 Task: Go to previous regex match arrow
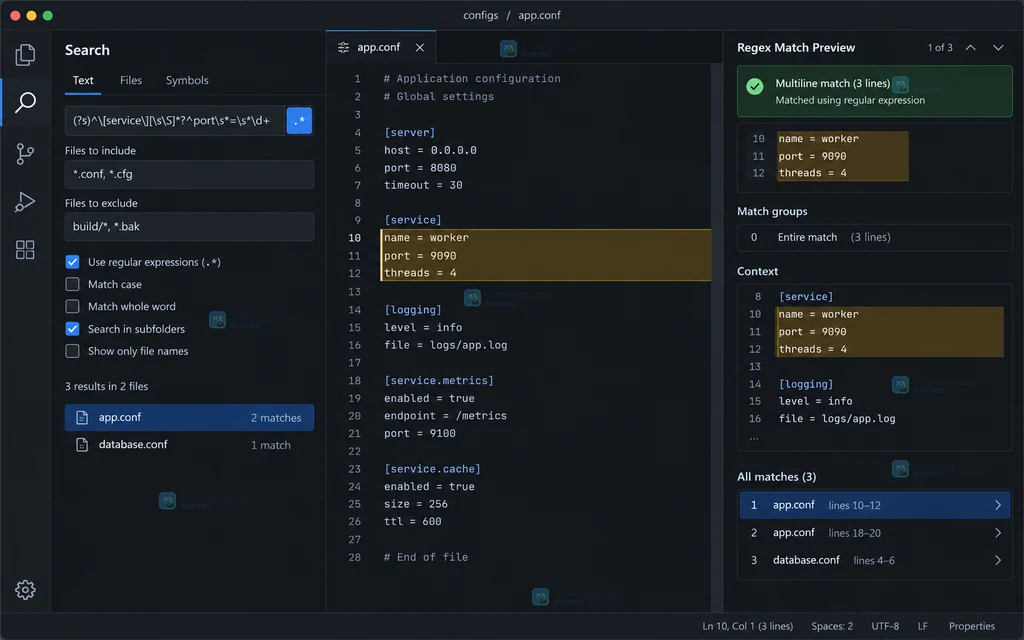[970, 48]
